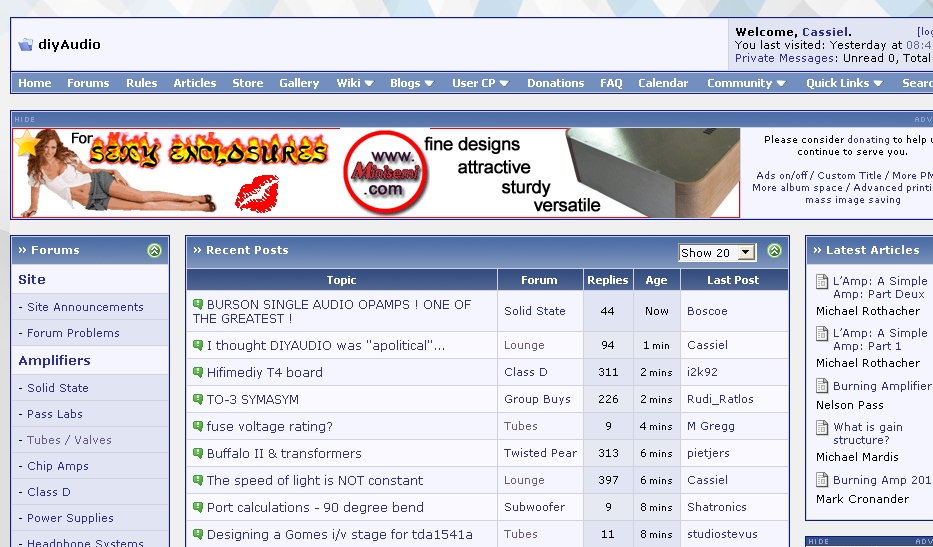933x547 pixels.
Task: View last poster Rudi_Ratlos
Action: click(x=720, y=399)
